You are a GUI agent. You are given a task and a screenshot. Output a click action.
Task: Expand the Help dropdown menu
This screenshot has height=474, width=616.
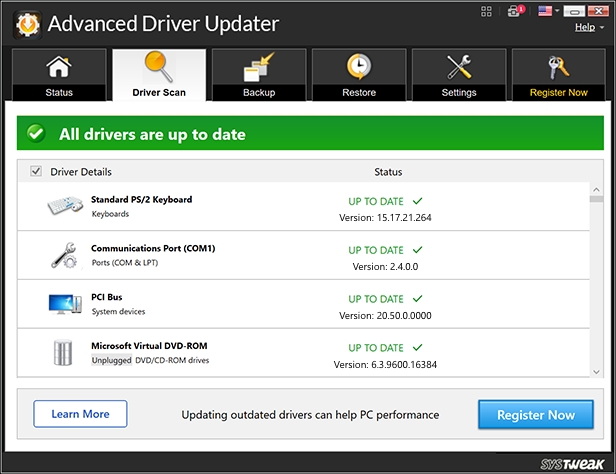point(589,27)
